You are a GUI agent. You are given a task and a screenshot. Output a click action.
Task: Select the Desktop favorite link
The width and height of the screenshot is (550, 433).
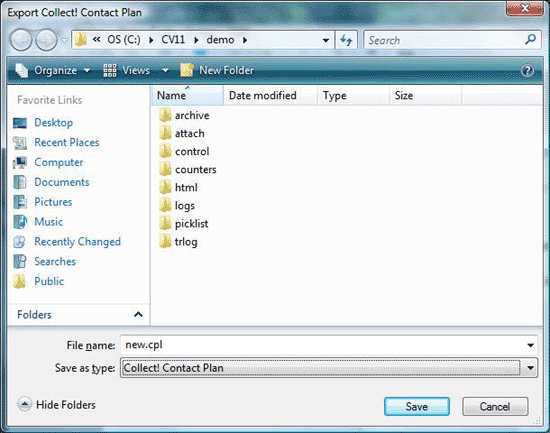pyautogui.click(x=54, y=122)
